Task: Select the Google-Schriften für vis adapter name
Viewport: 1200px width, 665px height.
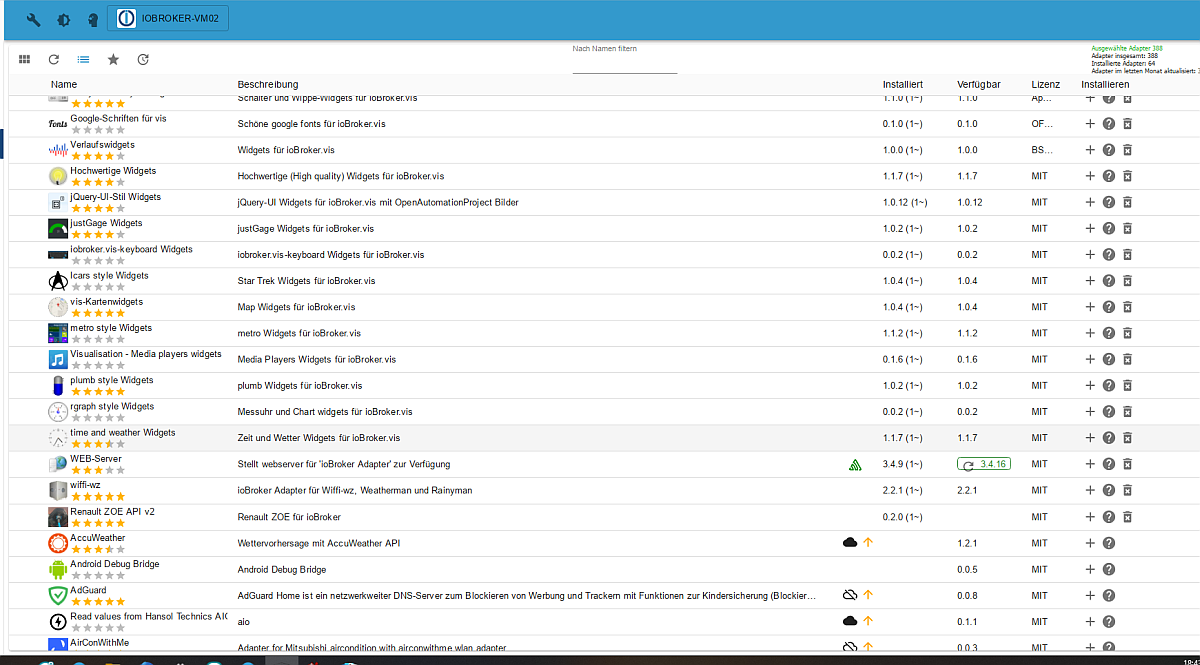Action: click(118, 118)
